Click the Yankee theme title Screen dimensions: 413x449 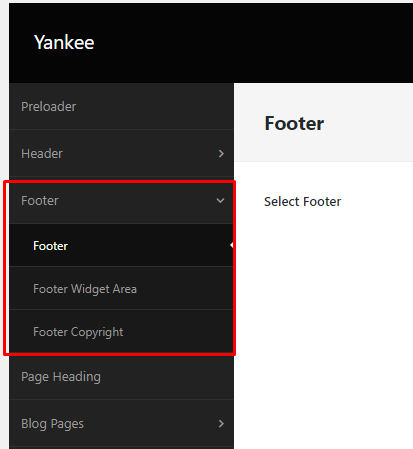pyautogui.click(x=64, y=42)
